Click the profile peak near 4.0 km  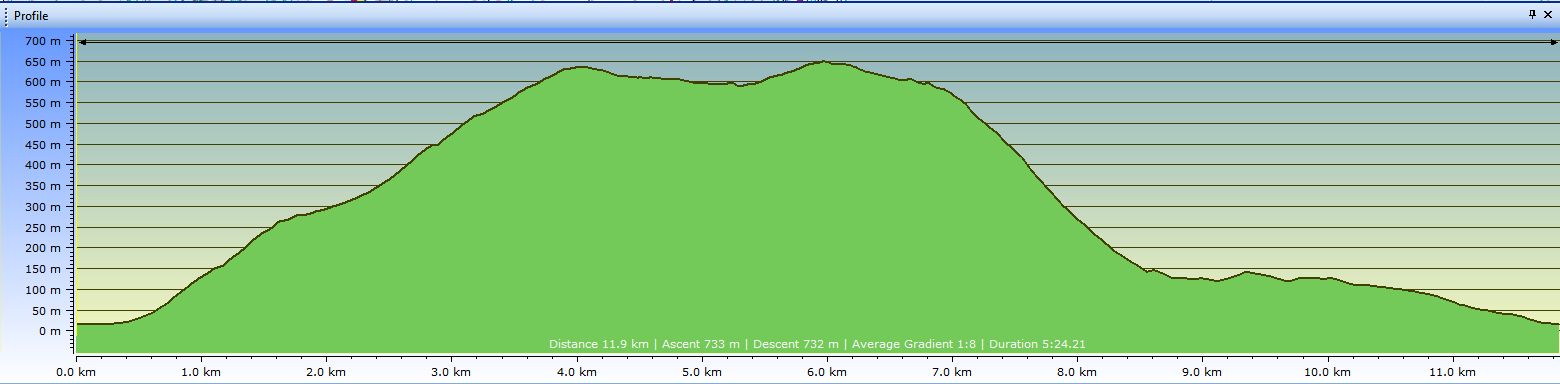tap(579, 67)
